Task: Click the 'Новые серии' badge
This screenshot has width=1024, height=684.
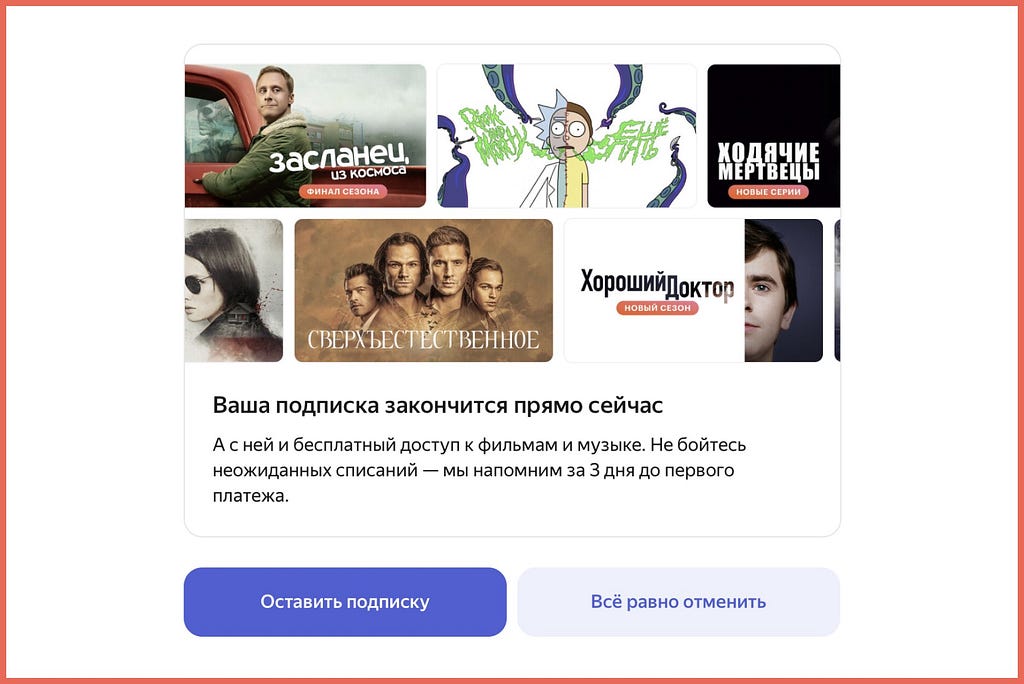Action: [768, 192]
